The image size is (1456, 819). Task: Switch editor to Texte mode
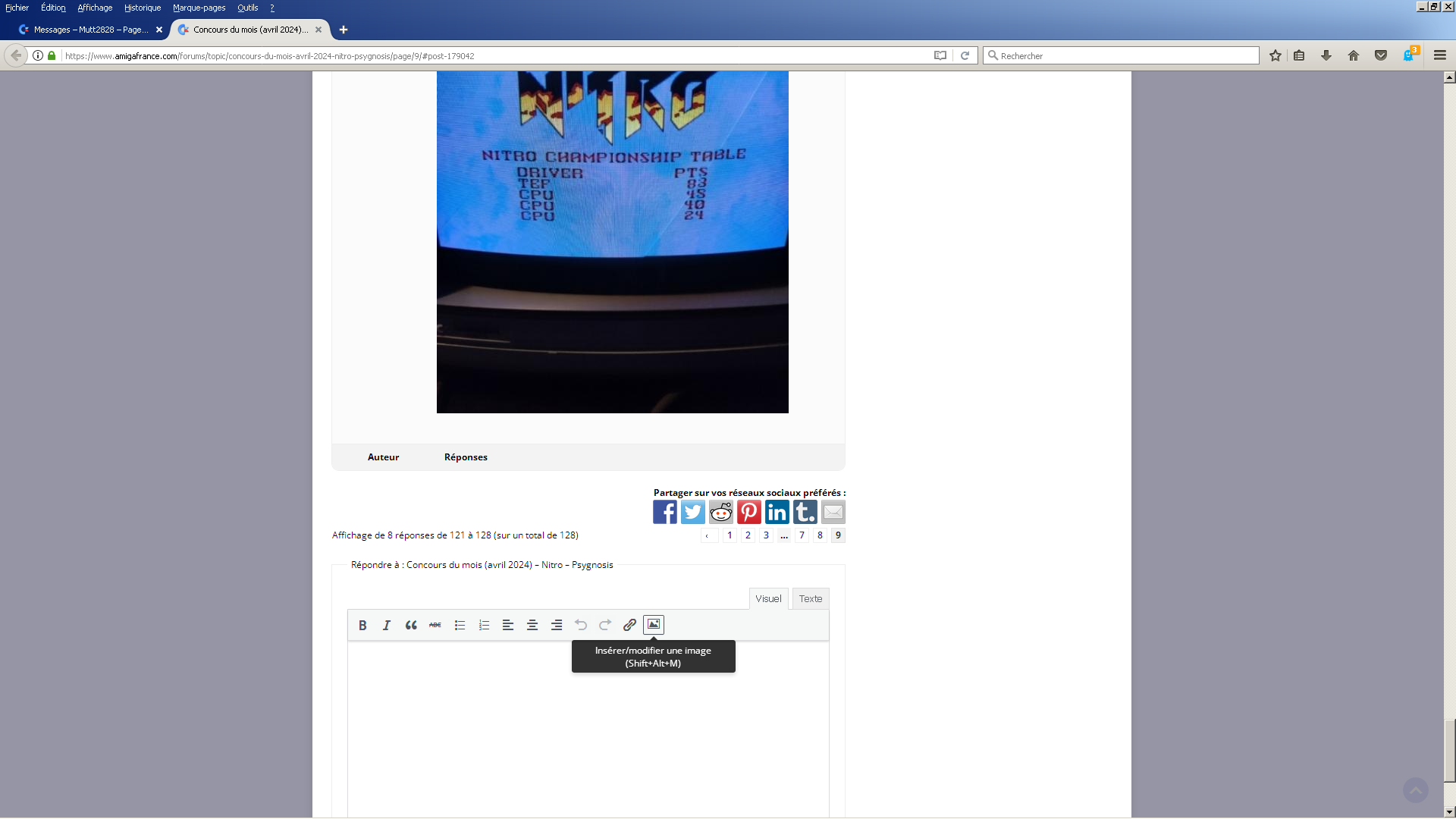tap(811, 598)
